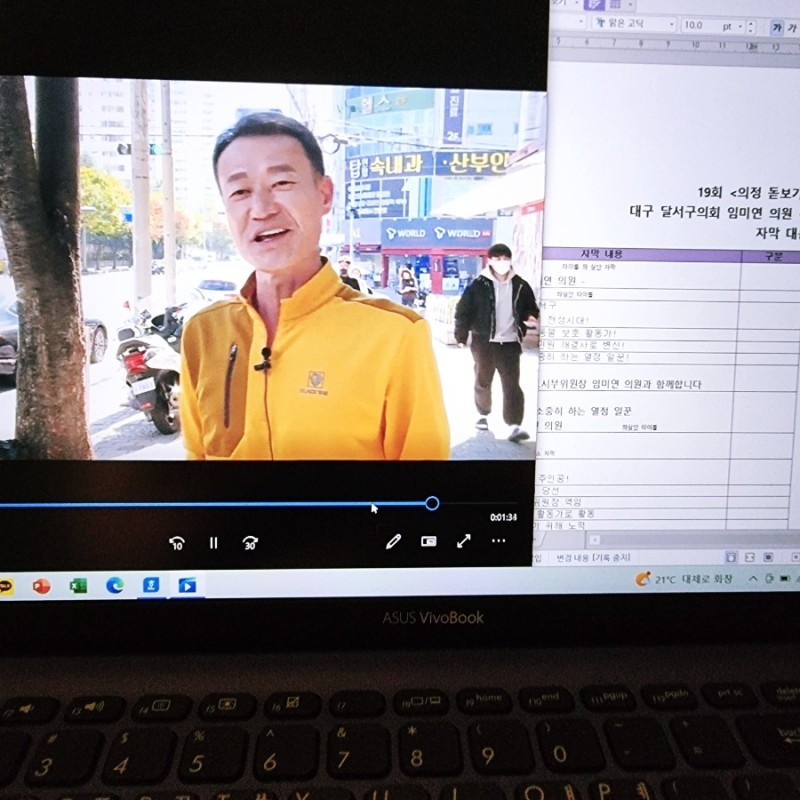Click the '19회 <의정 돋보기' title line
The height and width of the screenshot is (800, 800).
coord(748,193)
